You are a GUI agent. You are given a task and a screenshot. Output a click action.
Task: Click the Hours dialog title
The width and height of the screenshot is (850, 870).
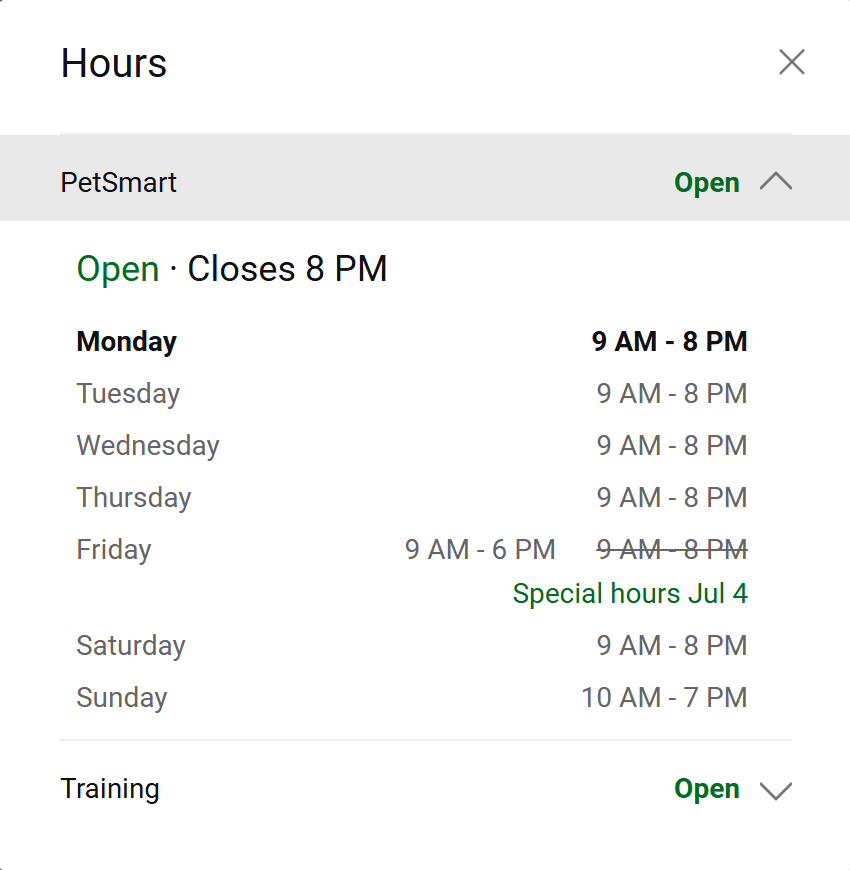coord(114,64)
